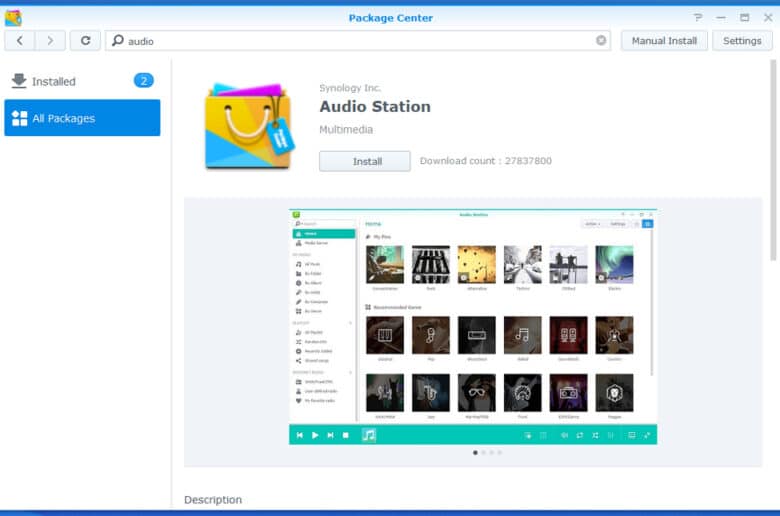Image resolution: width=780 pixels, height=516 pixels.
Task: Click the Installed count badge '2'
Action: (144, 81)
